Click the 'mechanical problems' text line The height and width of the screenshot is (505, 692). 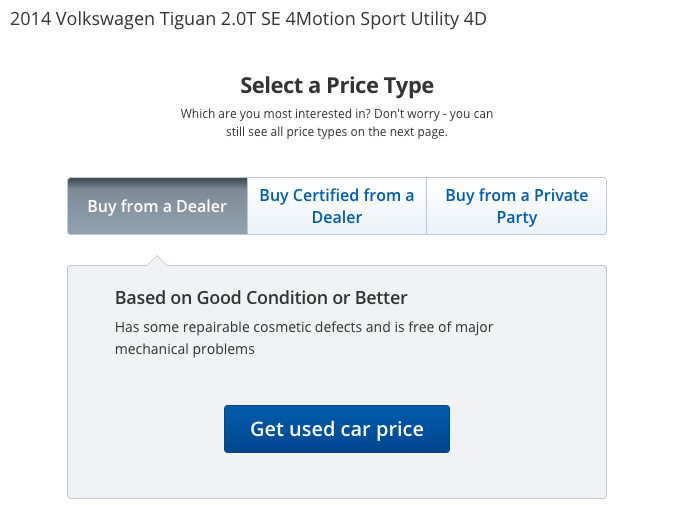pos(184,349)
